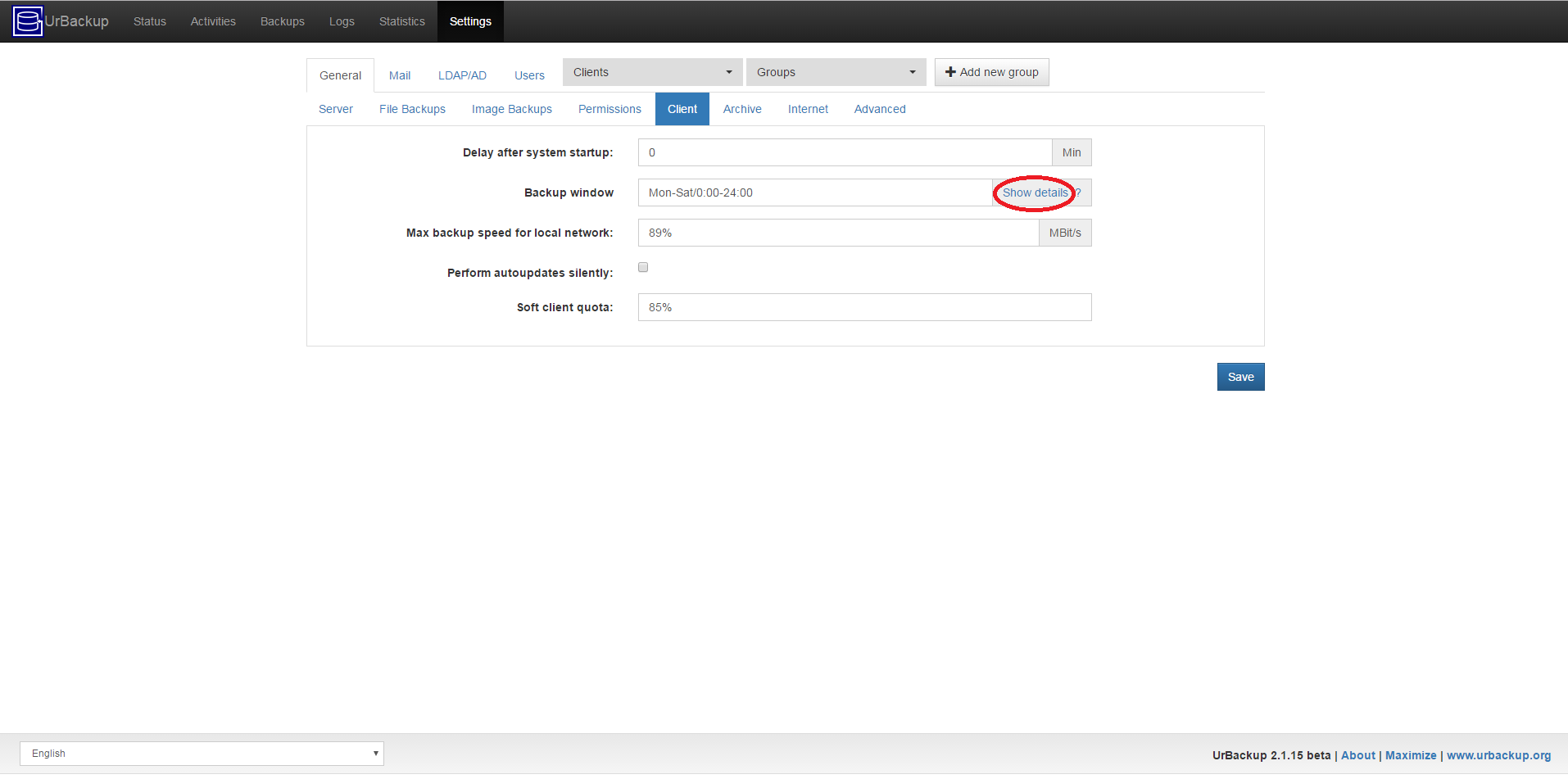Switch to the Archive tab

coord(742,109)
